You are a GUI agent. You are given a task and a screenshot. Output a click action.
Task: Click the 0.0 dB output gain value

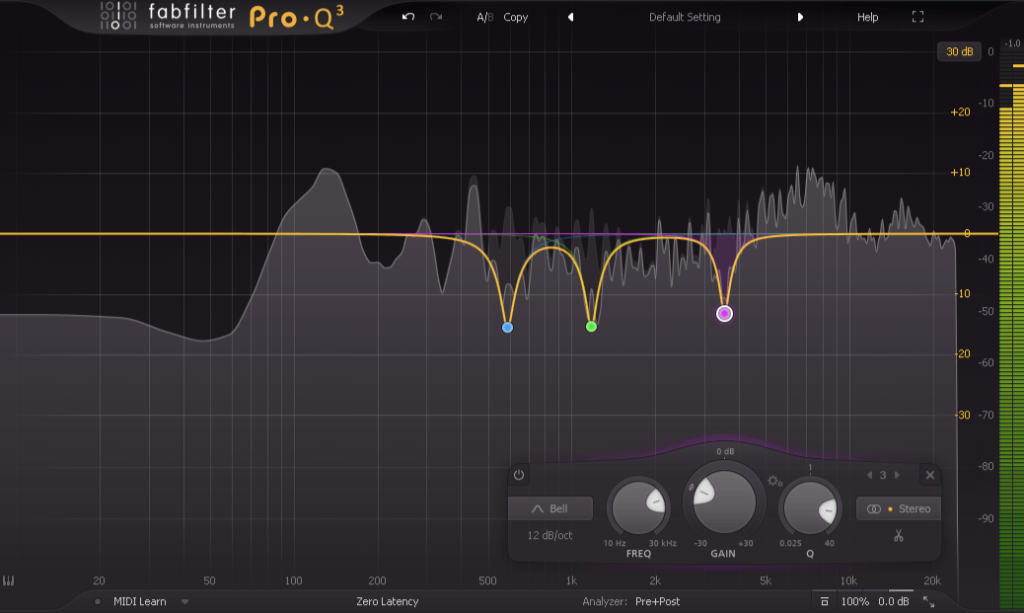(893, 601)
